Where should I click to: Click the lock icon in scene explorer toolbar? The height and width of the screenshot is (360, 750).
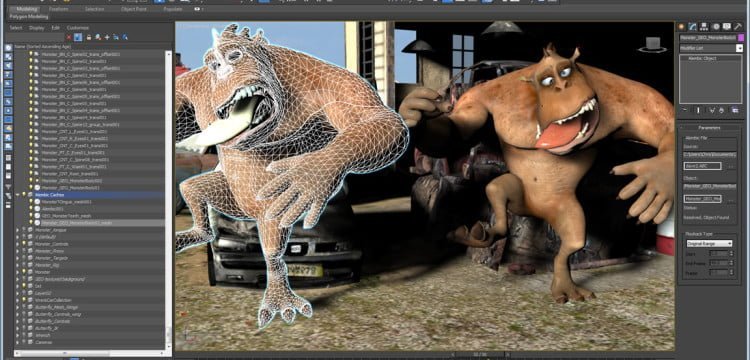coord(89,37)
